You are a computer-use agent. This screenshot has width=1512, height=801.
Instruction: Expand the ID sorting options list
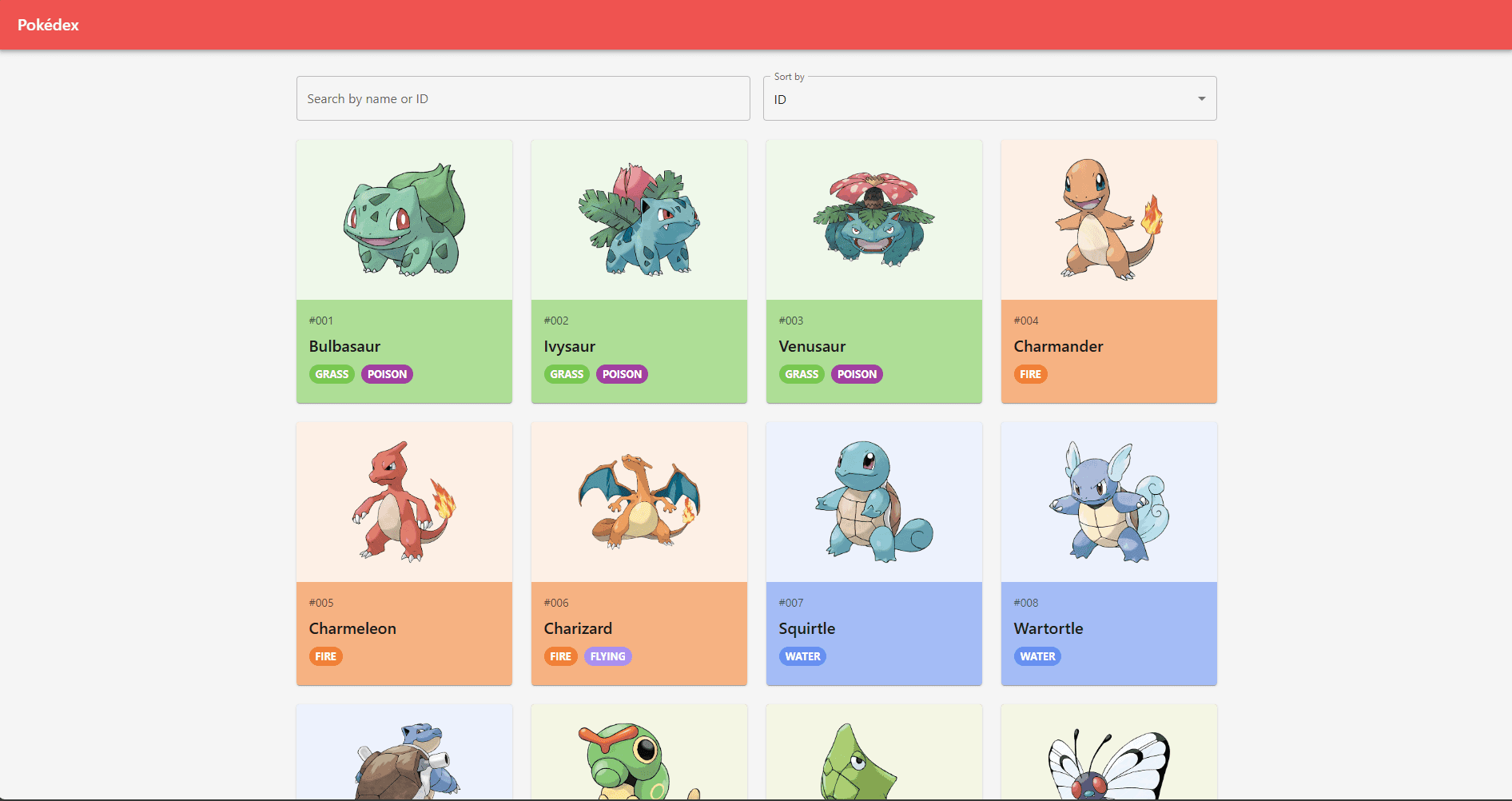pyautogui.click(x=989, y=98)
